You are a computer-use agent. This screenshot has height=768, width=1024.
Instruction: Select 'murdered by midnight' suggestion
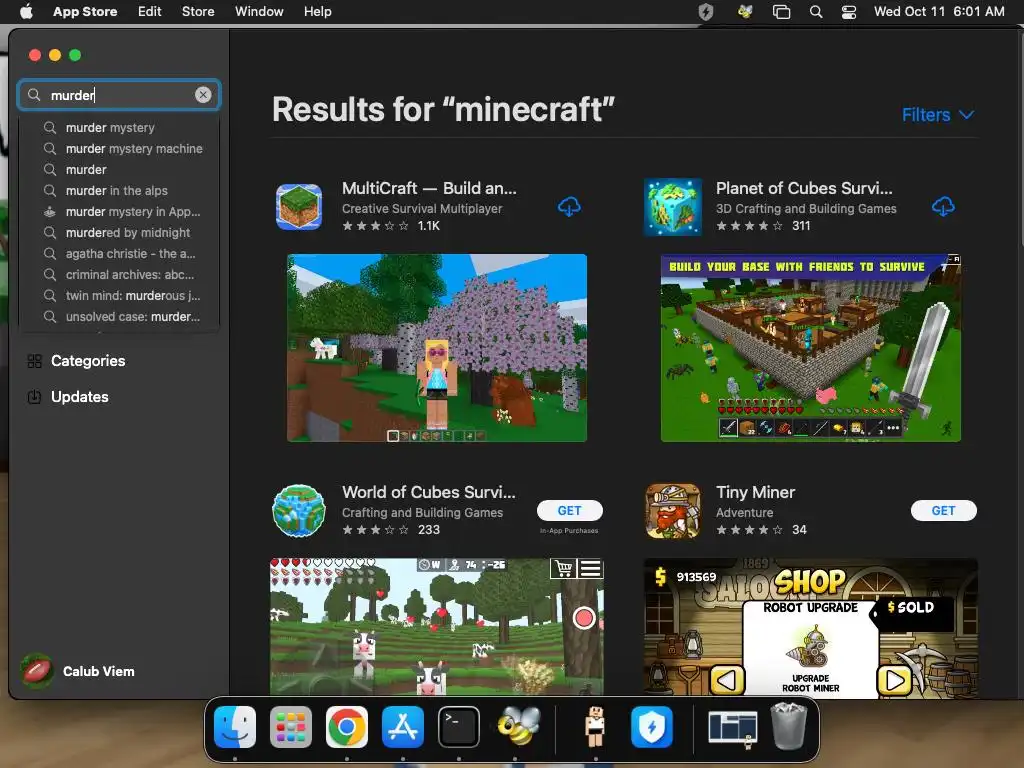click(x=120, y=232)
